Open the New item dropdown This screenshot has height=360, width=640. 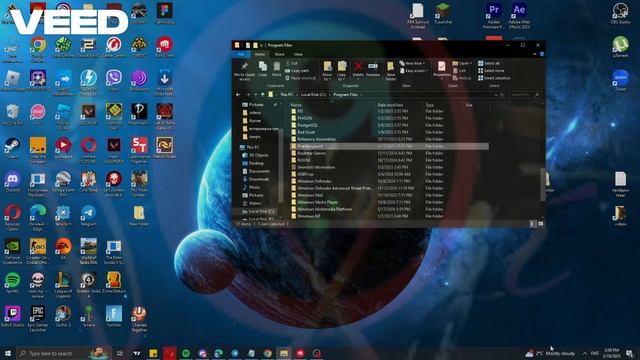(413, 63)
